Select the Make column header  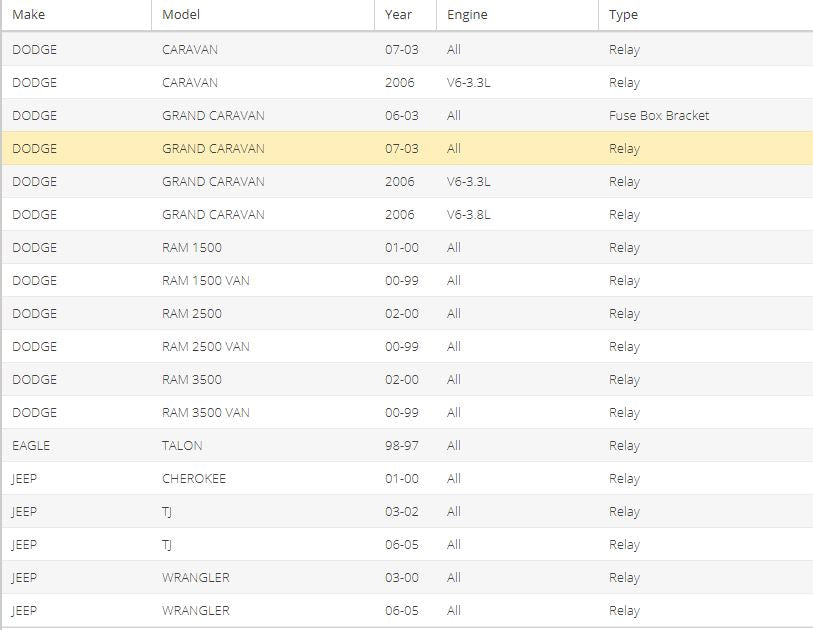pyautogui.click(x=77, y=15)
